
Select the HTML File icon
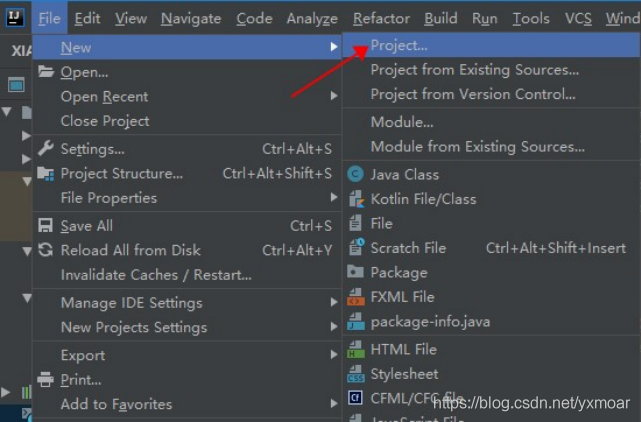click(x=354, y=350)
